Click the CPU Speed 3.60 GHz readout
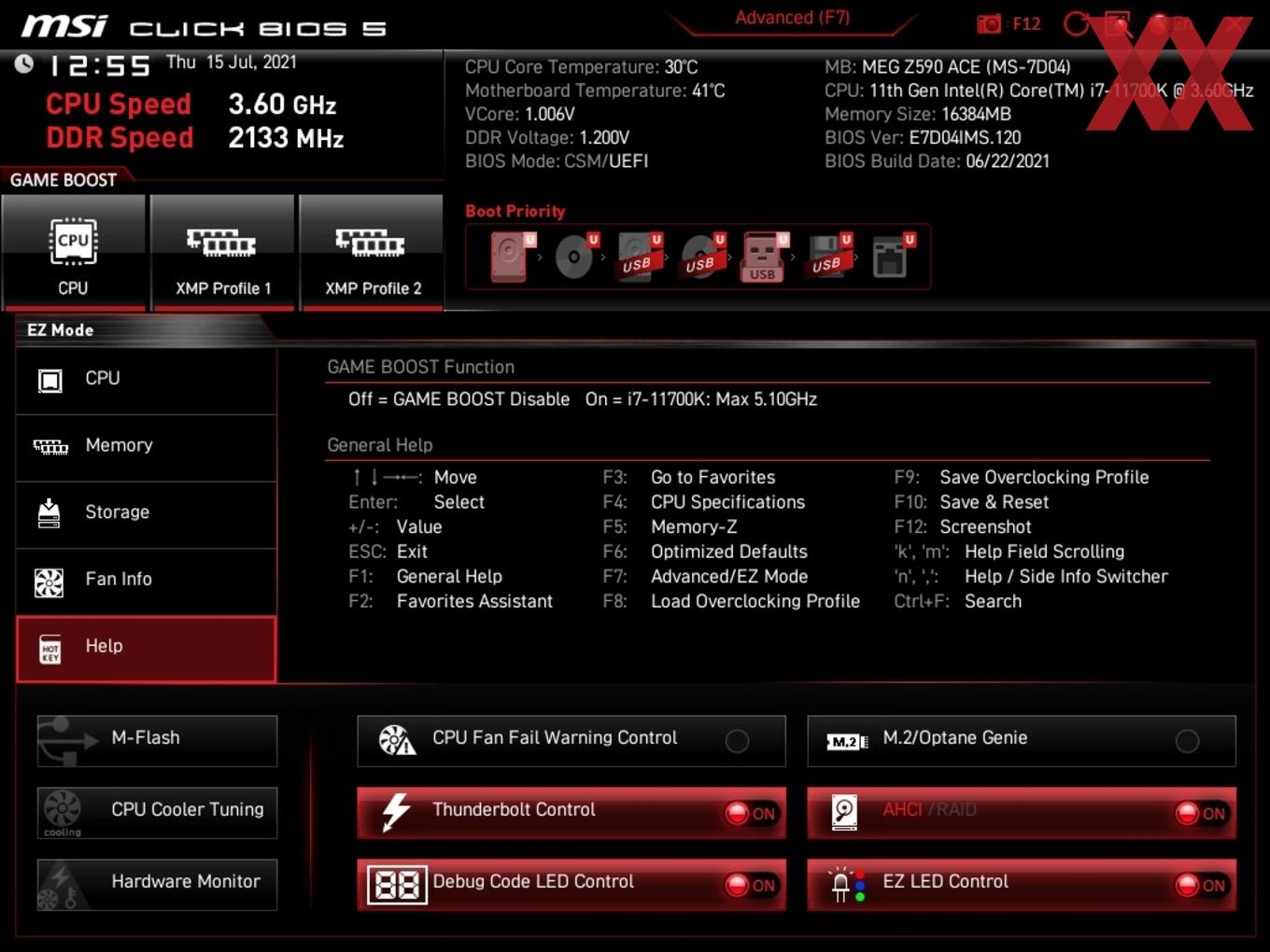Image resolution: width=1270 pixels, height=952 pixels. click(x=190, y=104)
